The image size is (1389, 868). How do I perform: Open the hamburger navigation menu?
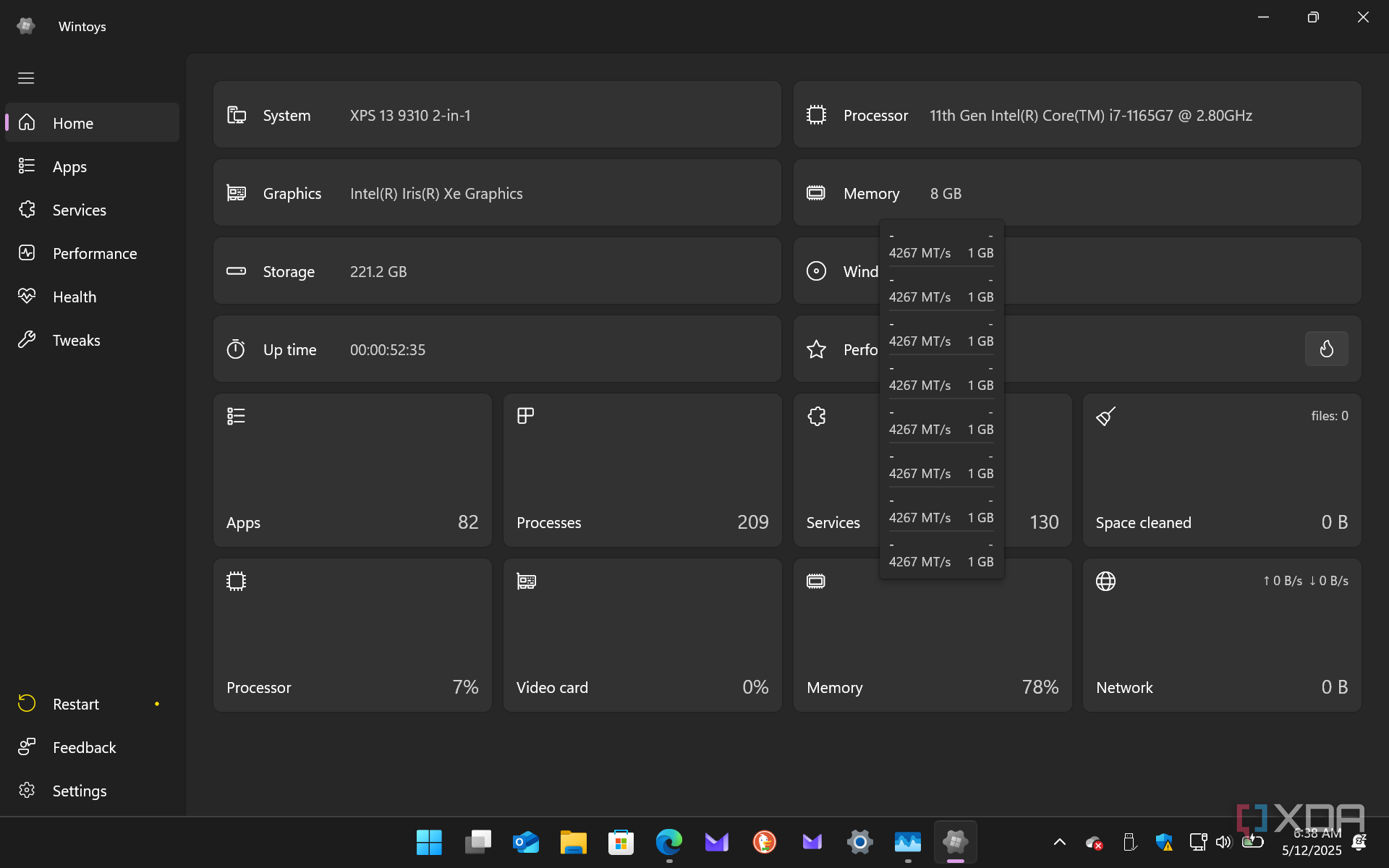pos(26,78)
